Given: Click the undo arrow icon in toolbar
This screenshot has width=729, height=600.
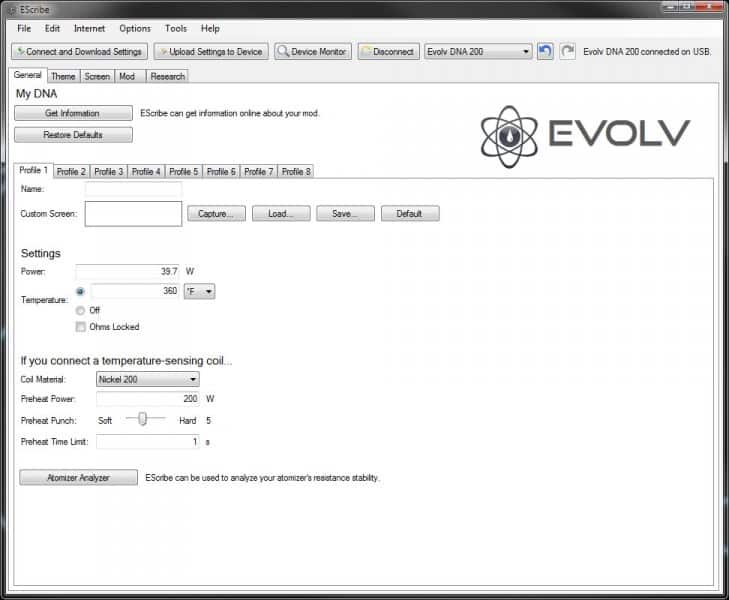Looking at the screenshot, I should point(545,51).
